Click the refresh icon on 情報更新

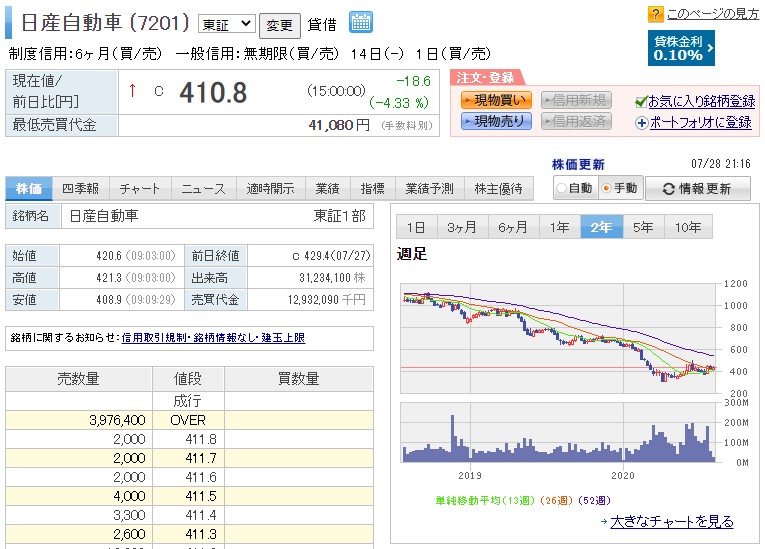668,189
